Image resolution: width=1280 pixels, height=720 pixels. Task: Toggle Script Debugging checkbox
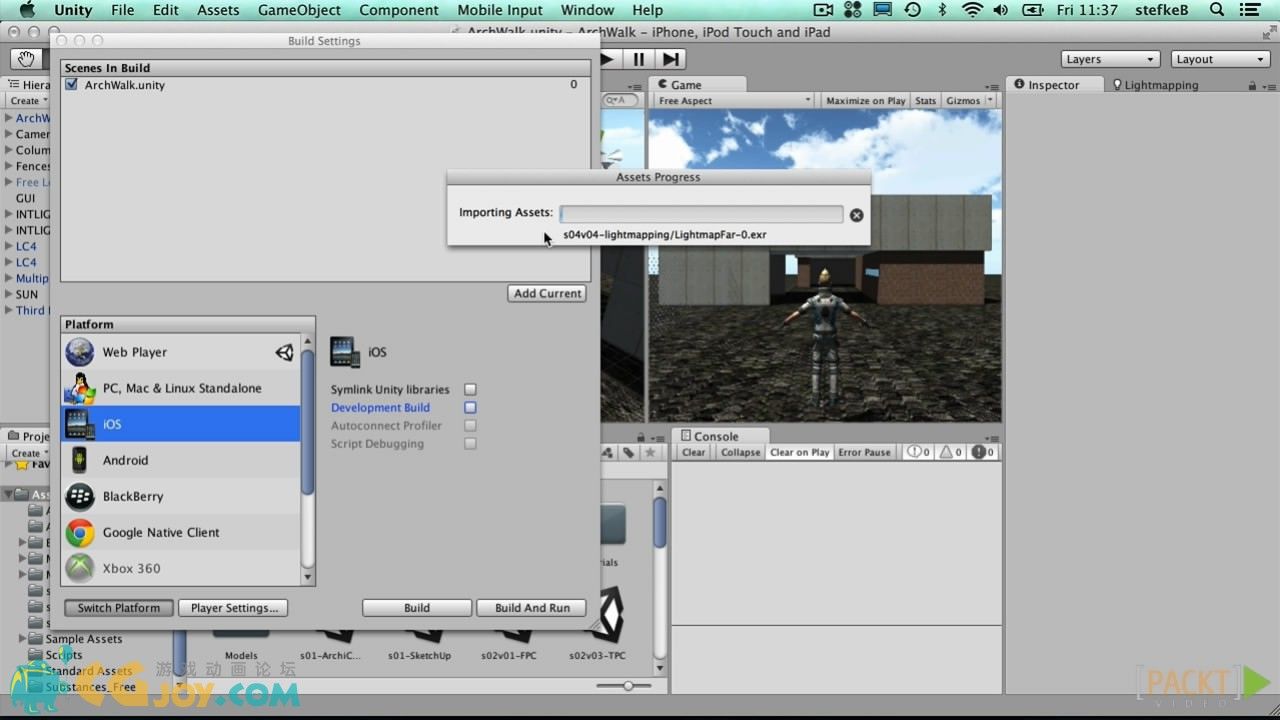(x=470, y=443)
